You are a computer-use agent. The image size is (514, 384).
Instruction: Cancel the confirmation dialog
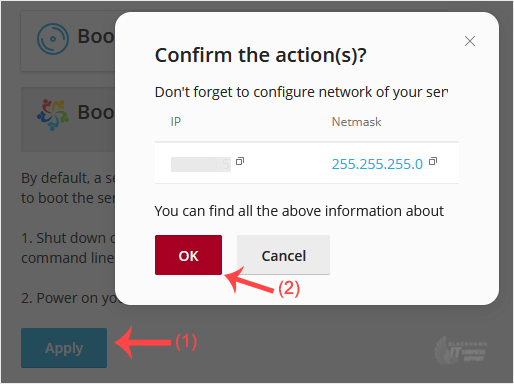coord(283,255)
